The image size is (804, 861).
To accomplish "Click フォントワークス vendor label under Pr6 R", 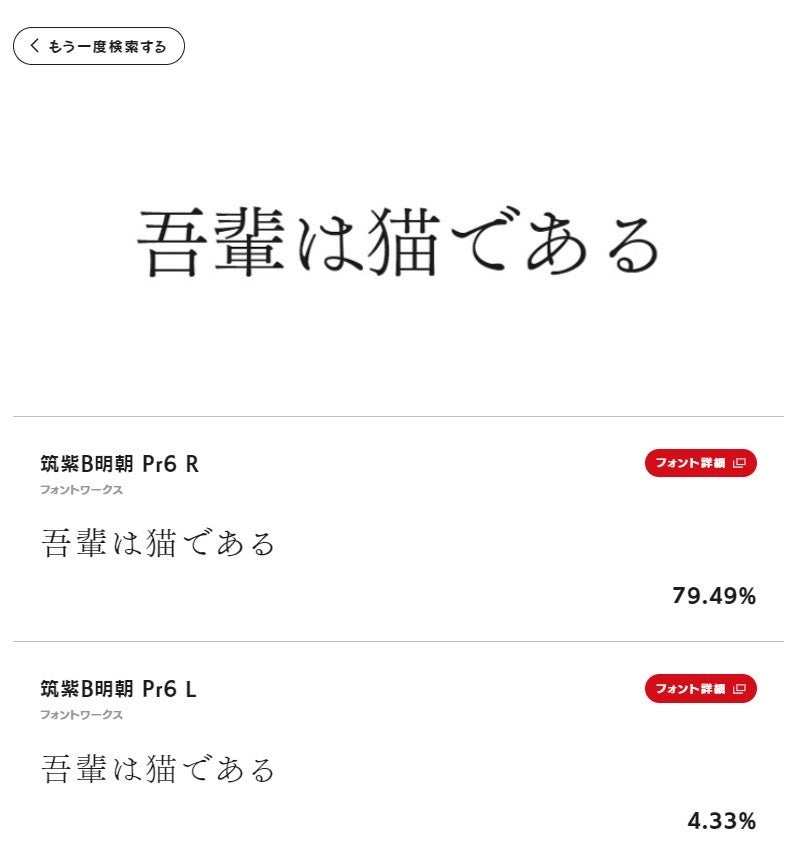I will (x=81, y=490).
